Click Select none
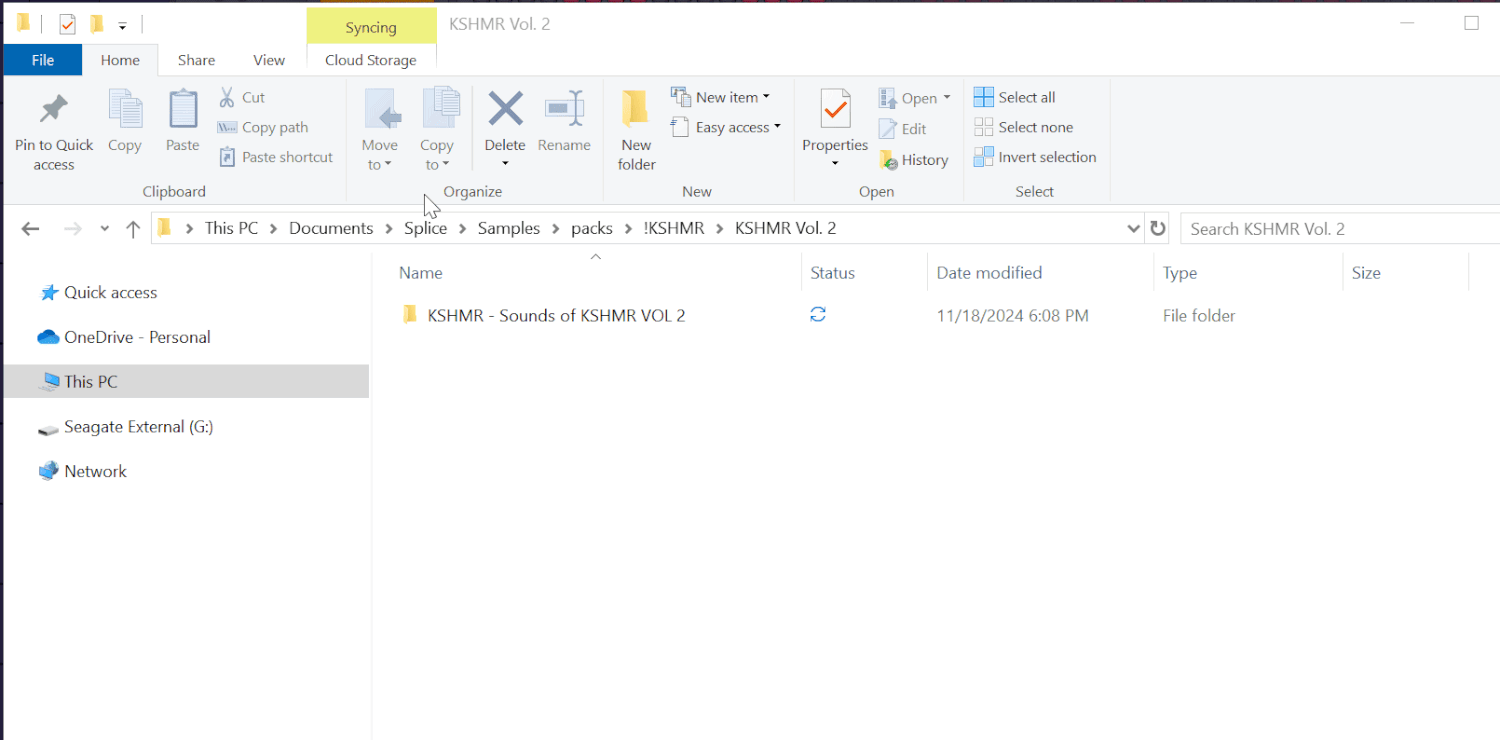 click(x=1022, y=127)
